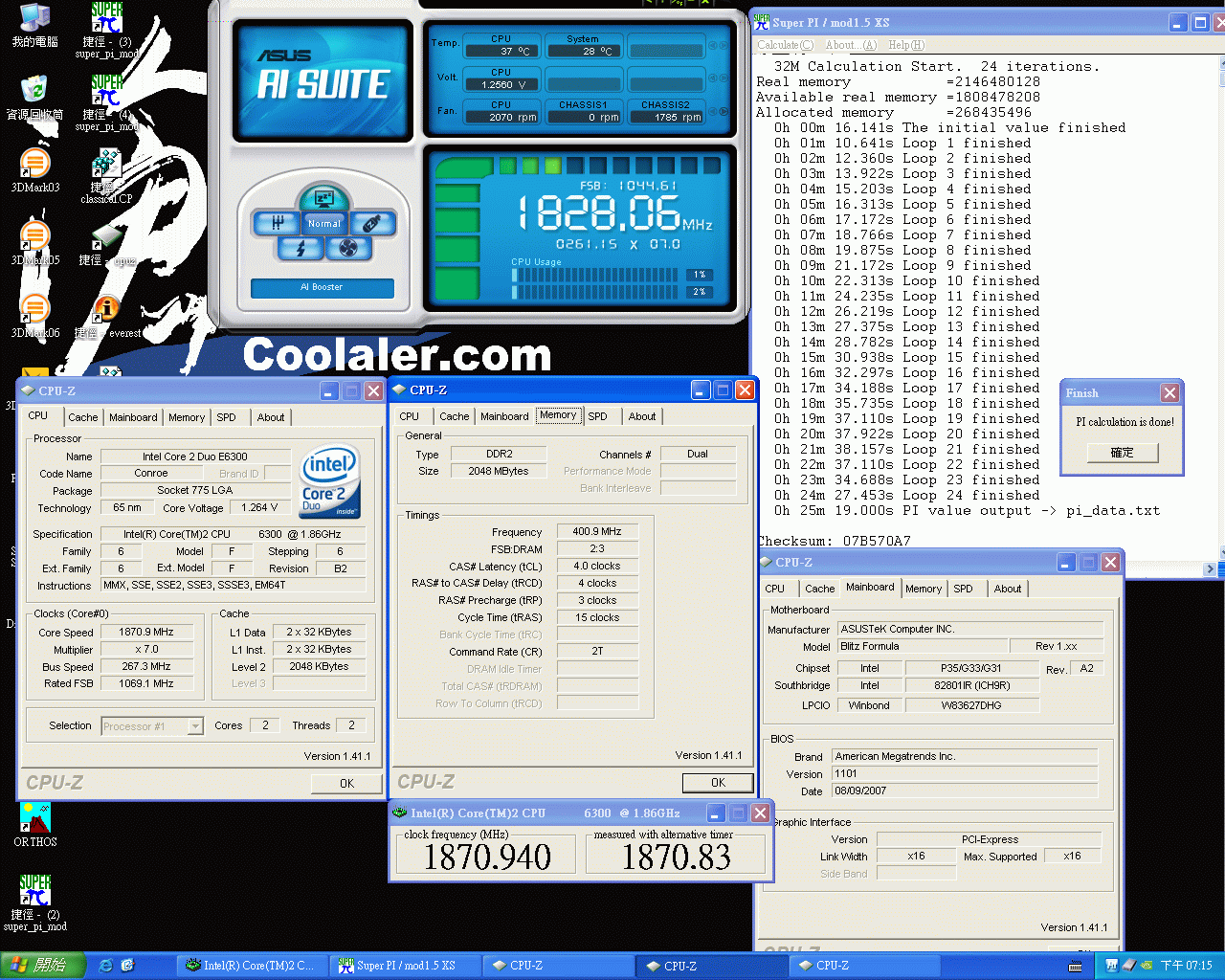Image resolution: width=1225 pixels, height=980 pixels.
Task: Click the Super PI vertical scrollbar down arrow
Action: 1224,550
